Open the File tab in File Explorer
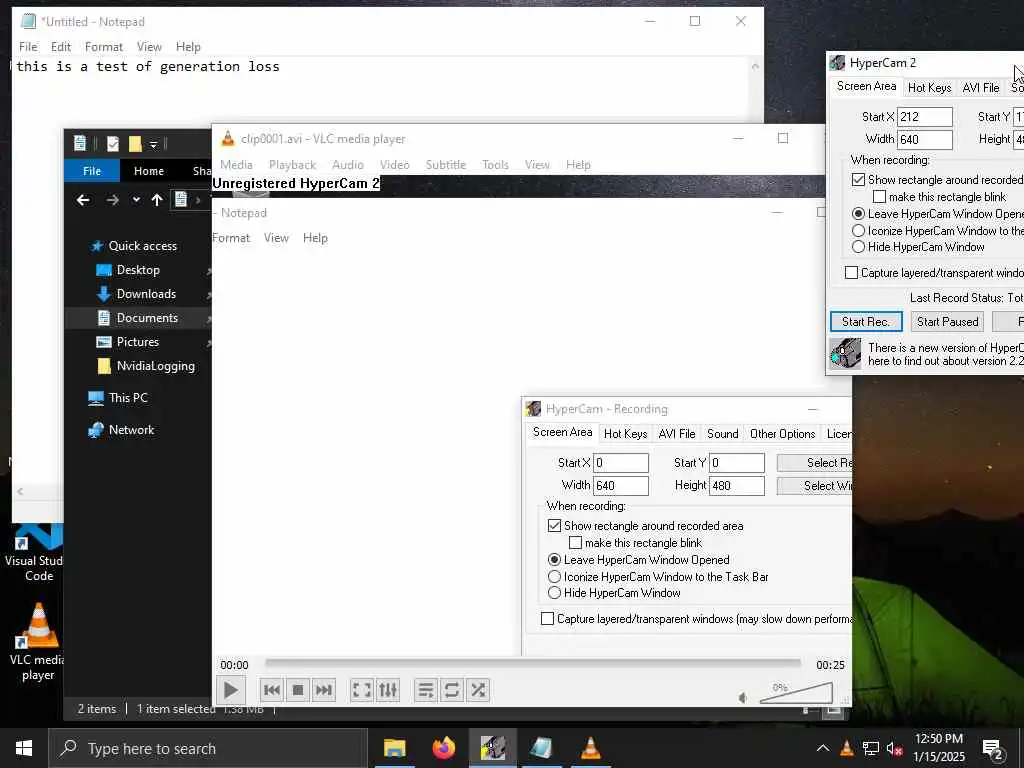This screenshot has width=1024, height=768. [92, 171]
